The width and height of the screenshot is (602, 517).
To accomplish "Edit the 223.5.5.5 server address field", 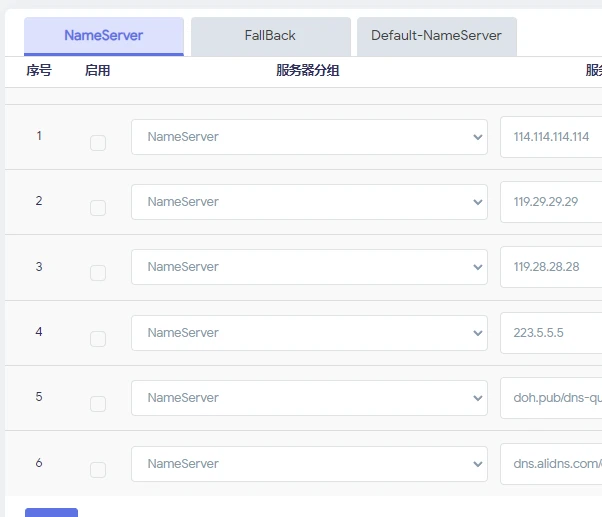I will coord(551,333).
